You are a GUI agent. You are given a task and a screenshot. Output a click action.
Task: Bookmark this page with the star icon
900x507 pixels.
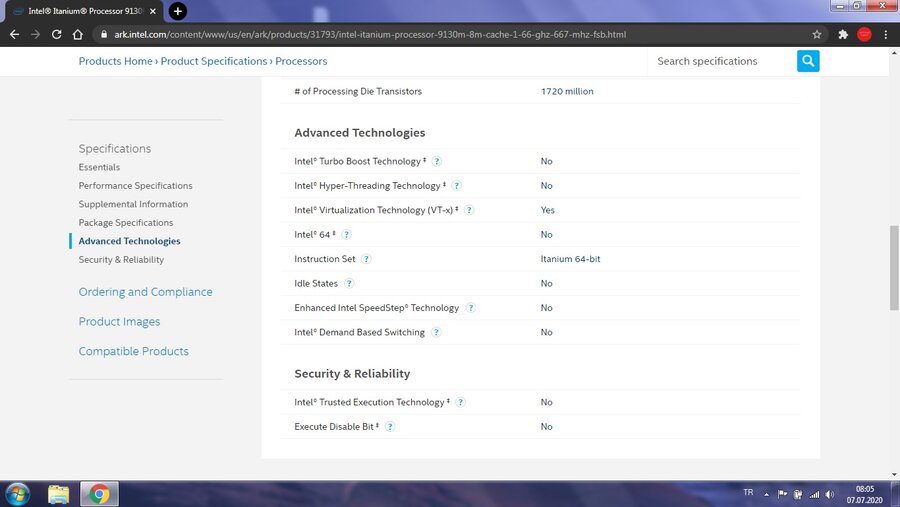click(x=817, y=34)
